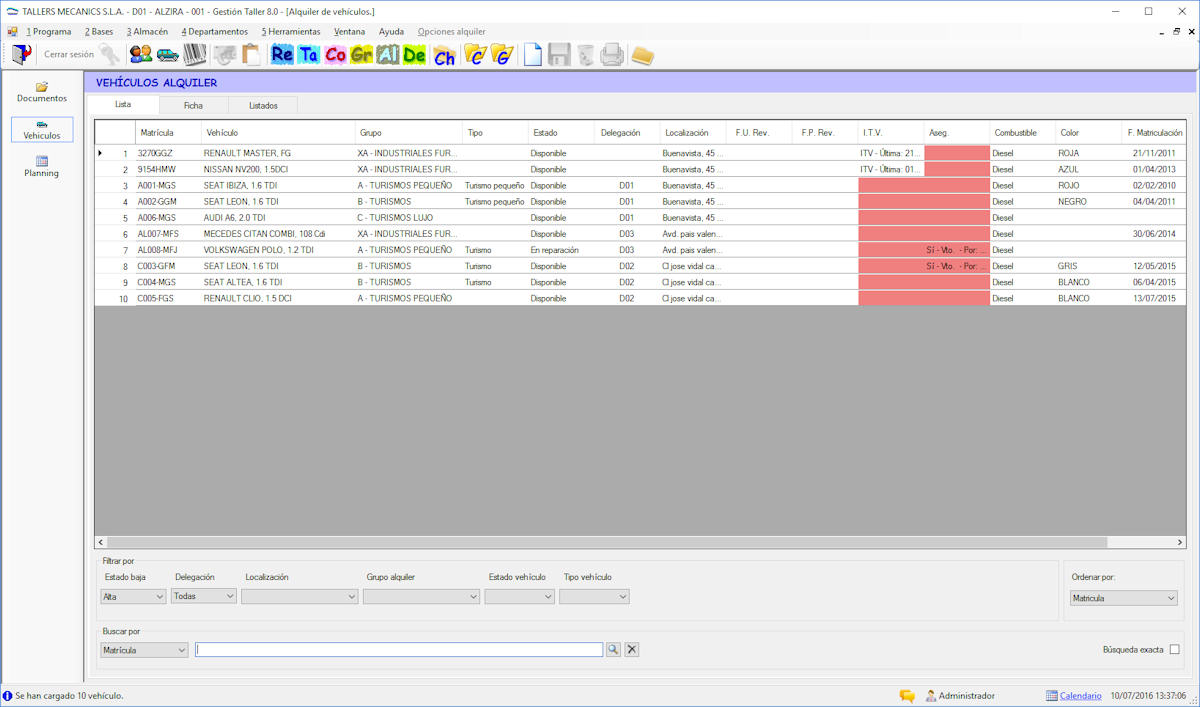
Task: Click the chat bubbles status bar icon
Action: tap(907, 695)
